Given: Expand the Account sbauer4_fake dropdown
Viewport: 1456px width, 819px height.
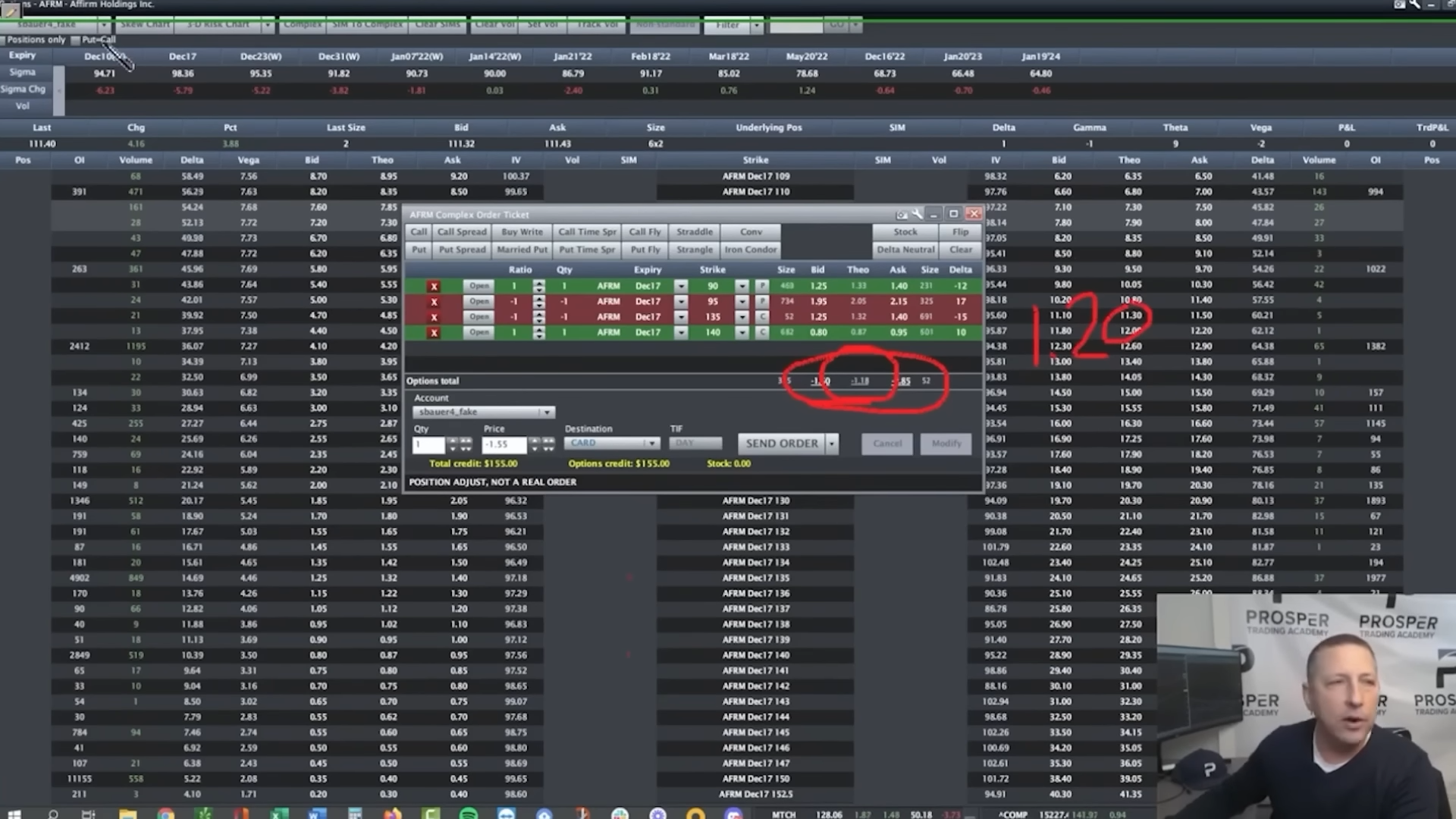Looking at the screenshot, I should click(x=546, y=412).
